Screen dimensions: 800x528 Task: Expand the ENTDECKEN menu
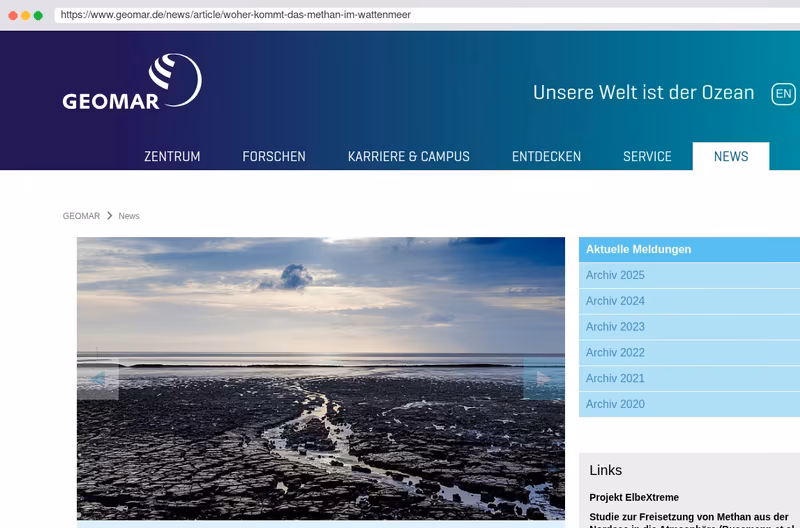click(546, 156)
